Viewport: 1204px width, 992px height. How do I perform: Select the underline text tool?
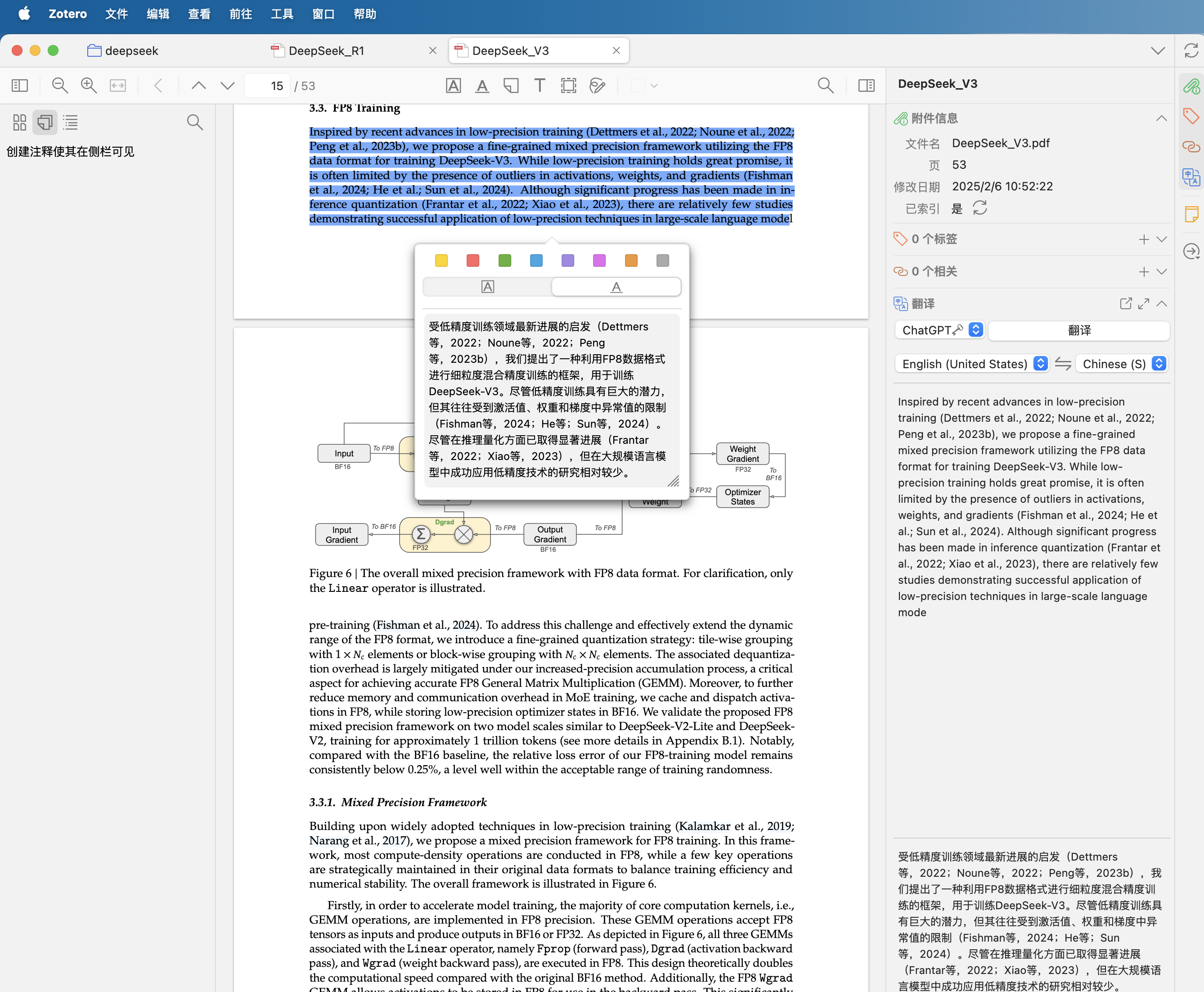[482, 86]
